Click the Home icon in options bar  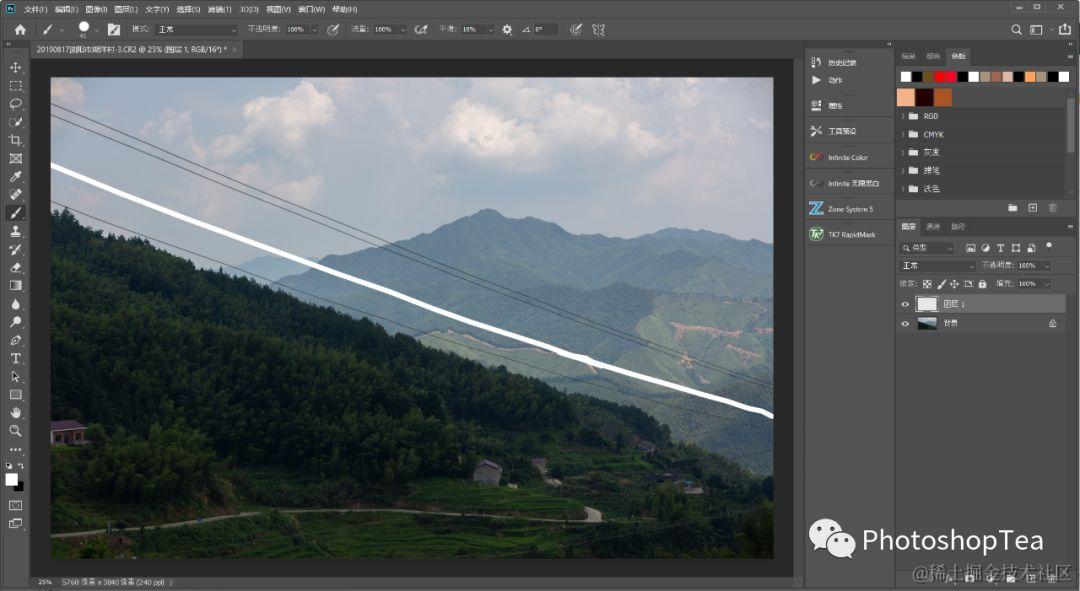20,30
